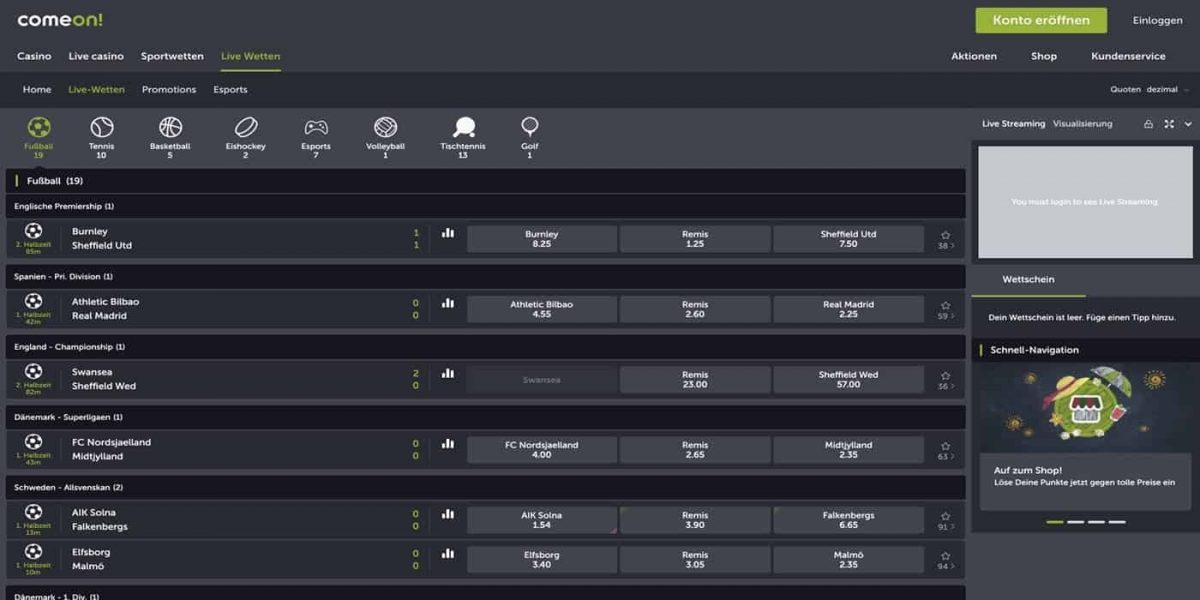Select the Tennis sport icon
This screenshot has height=600, width=1200.
tap(101, 127)
